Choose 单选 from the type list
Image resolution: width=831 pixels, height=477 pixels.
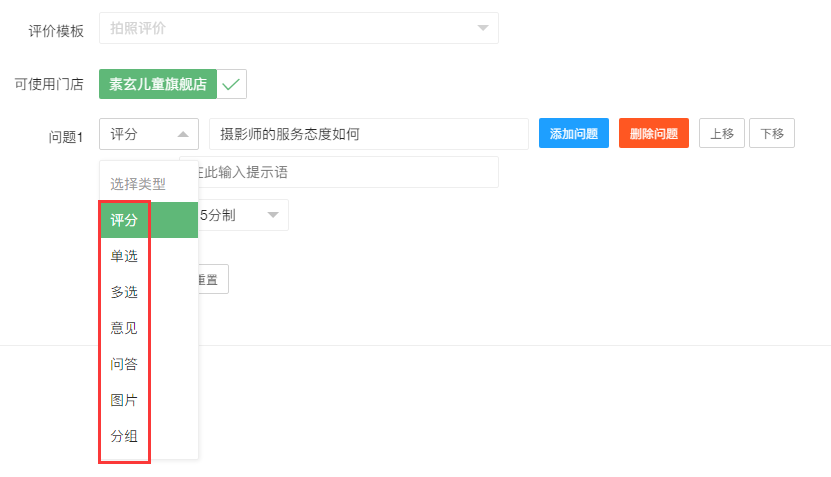pyautogui.click(x=125, y=256)
